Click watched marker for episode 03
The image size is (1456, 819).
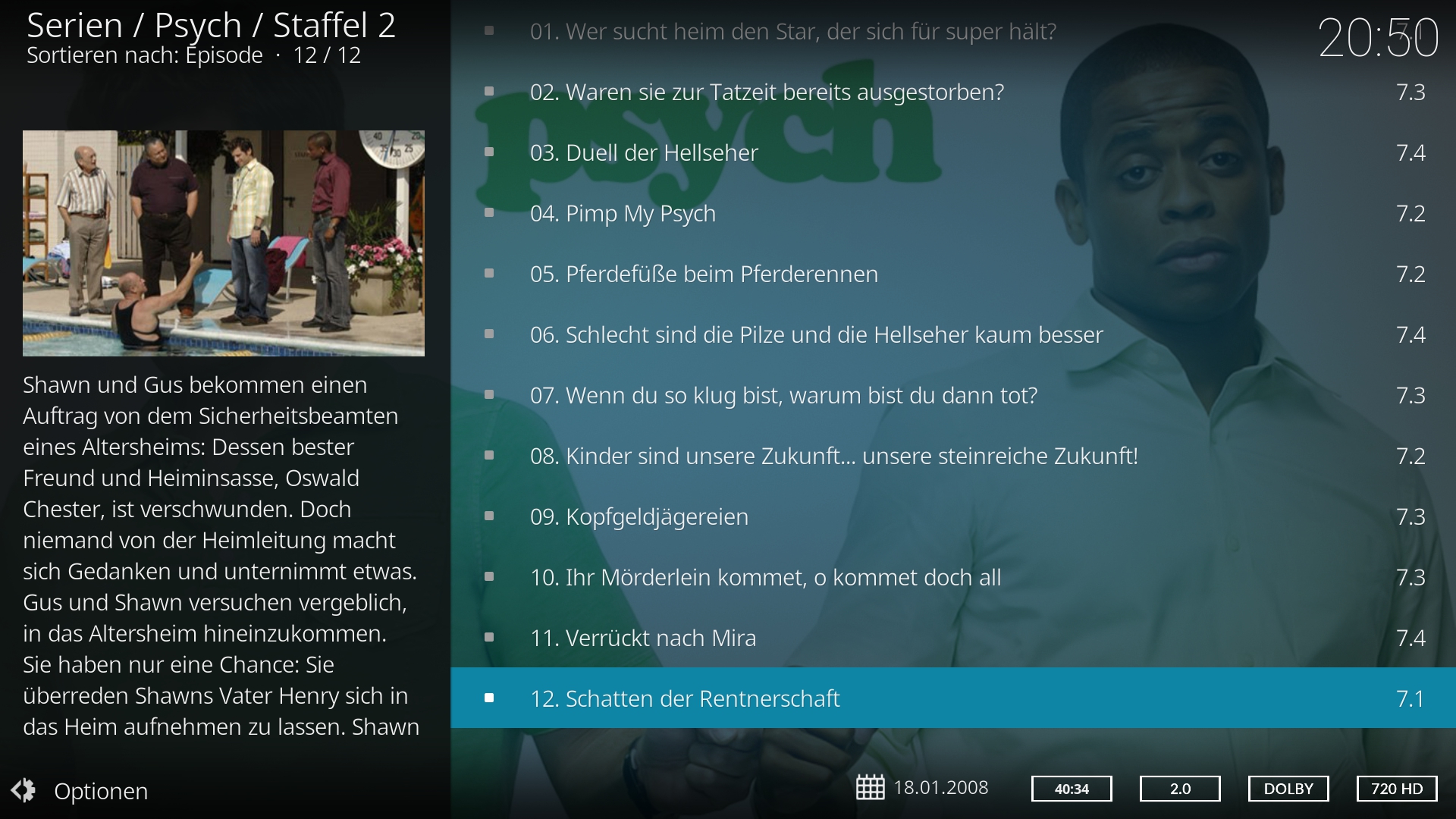click(x=489, y=152)
